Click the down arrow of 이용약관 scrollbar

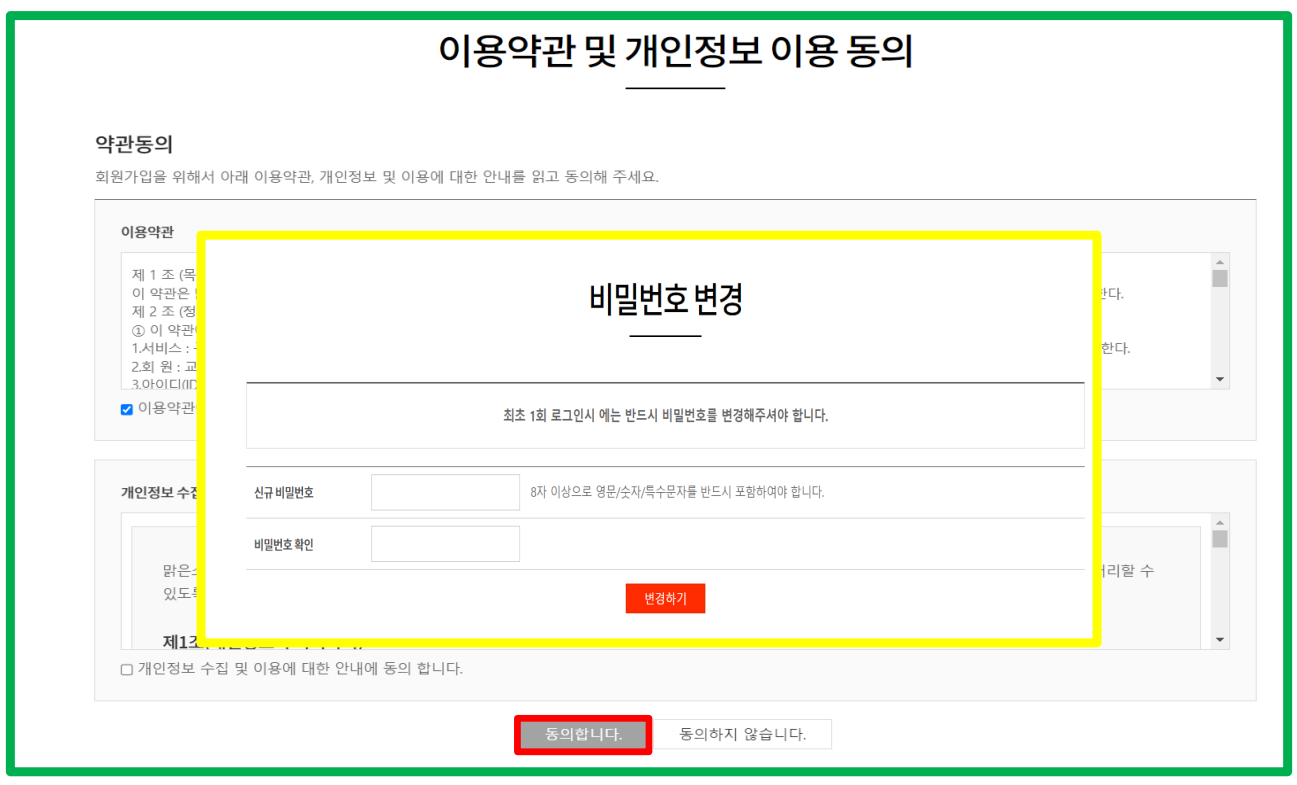click(x=1219, y=380)
